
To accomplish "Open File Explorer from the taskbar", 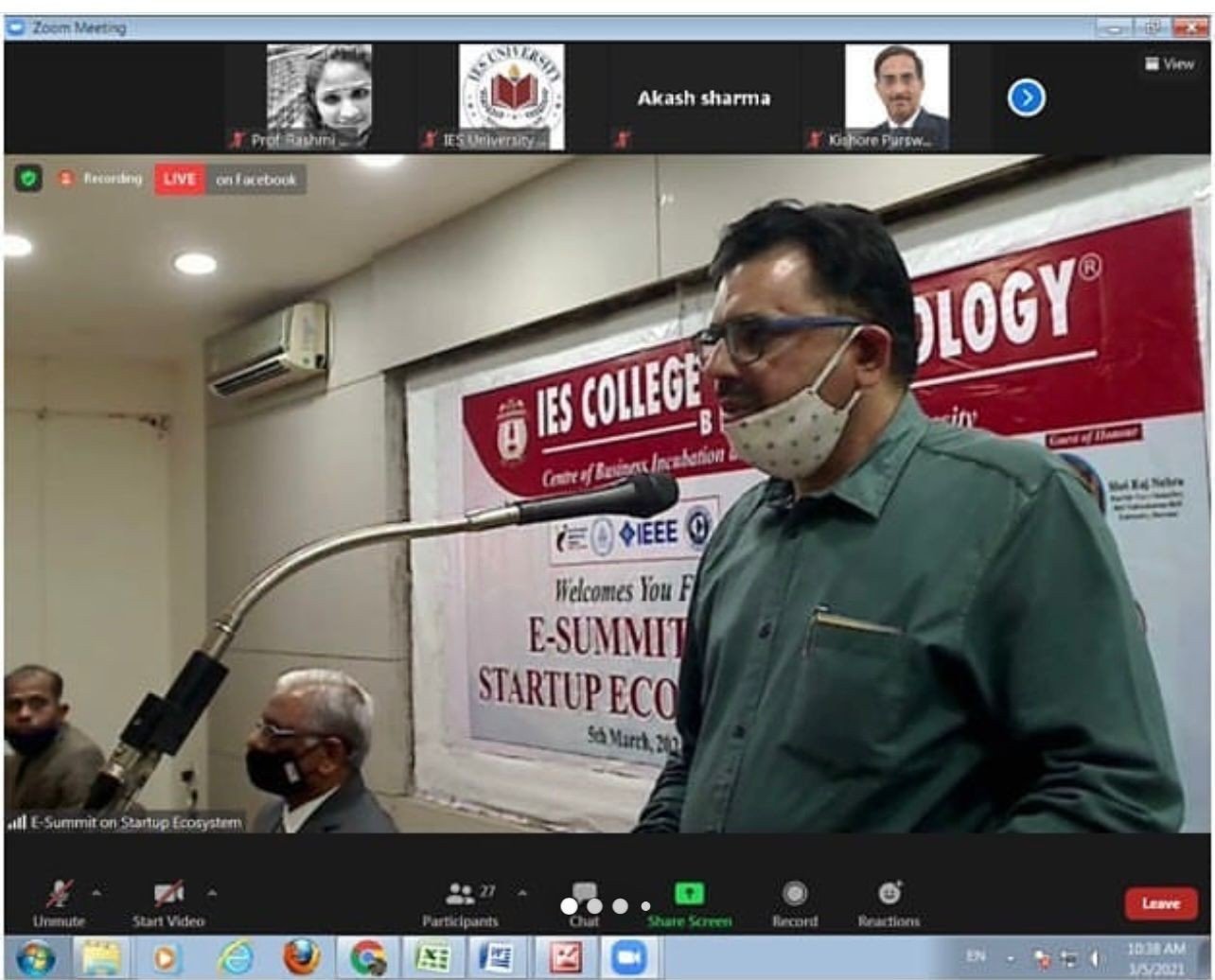I will click(x=100, y=958).
